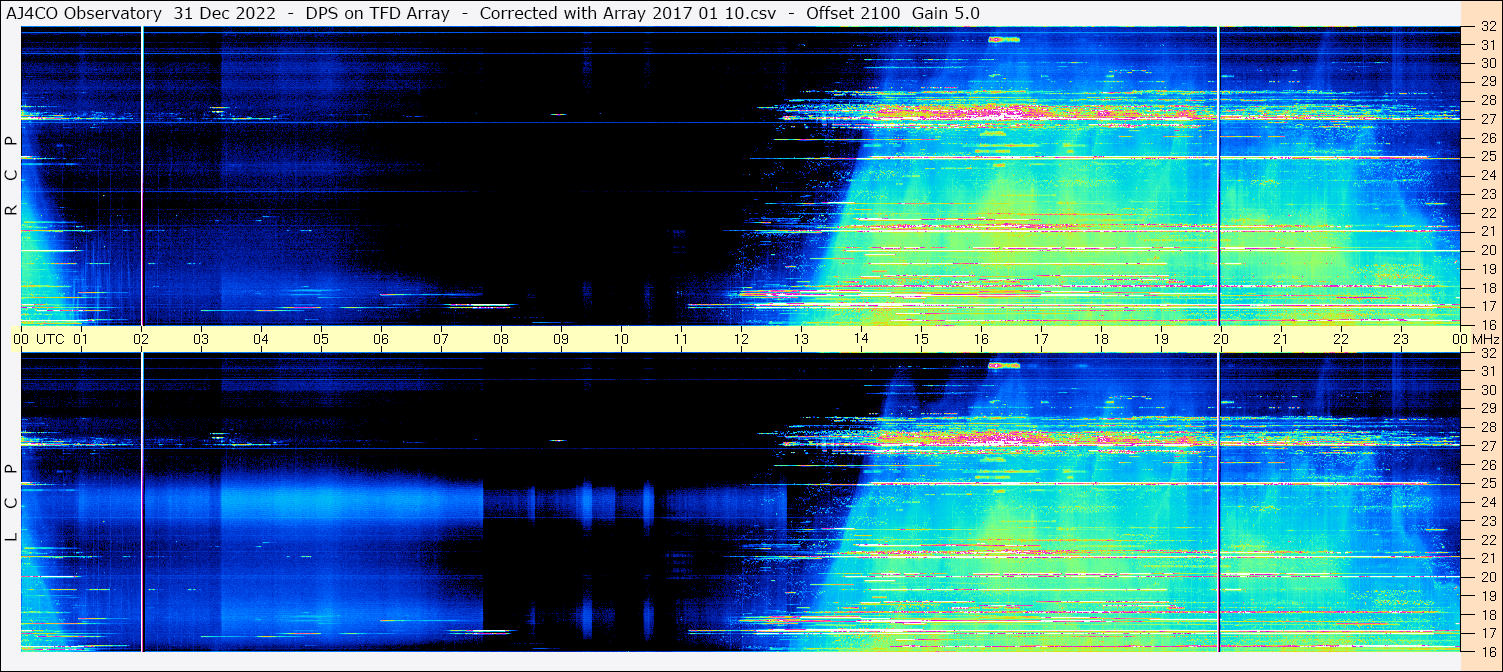The image size is (1503, 672).
Task: Select the 13 hour tick on time axis
Action: click(x=801, y=339)
